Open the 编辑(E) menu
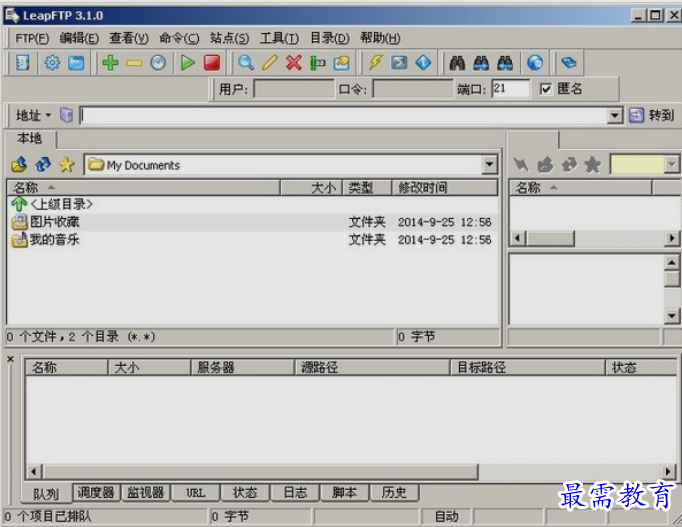This screenshot has width=682, height=527. click(x=79, y=38)
